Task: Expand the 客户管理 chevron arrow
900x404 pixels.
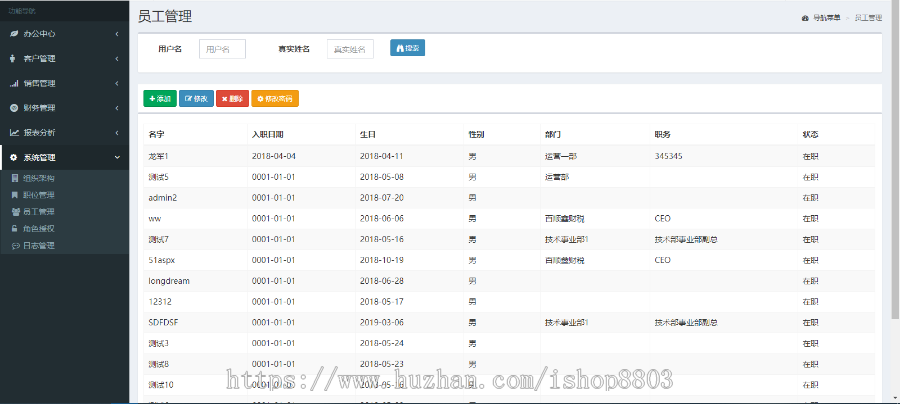Action: coord(117,59)
